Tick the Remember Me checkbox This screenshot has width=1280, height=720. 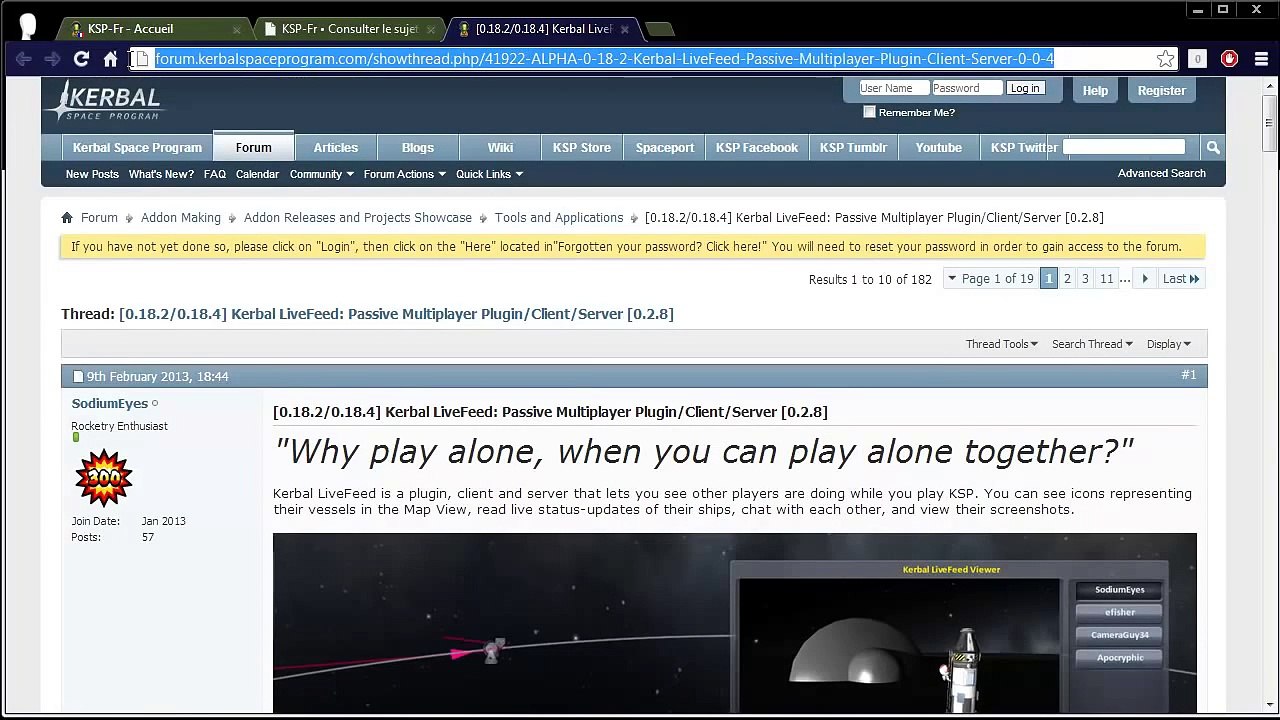click(869, 112)
